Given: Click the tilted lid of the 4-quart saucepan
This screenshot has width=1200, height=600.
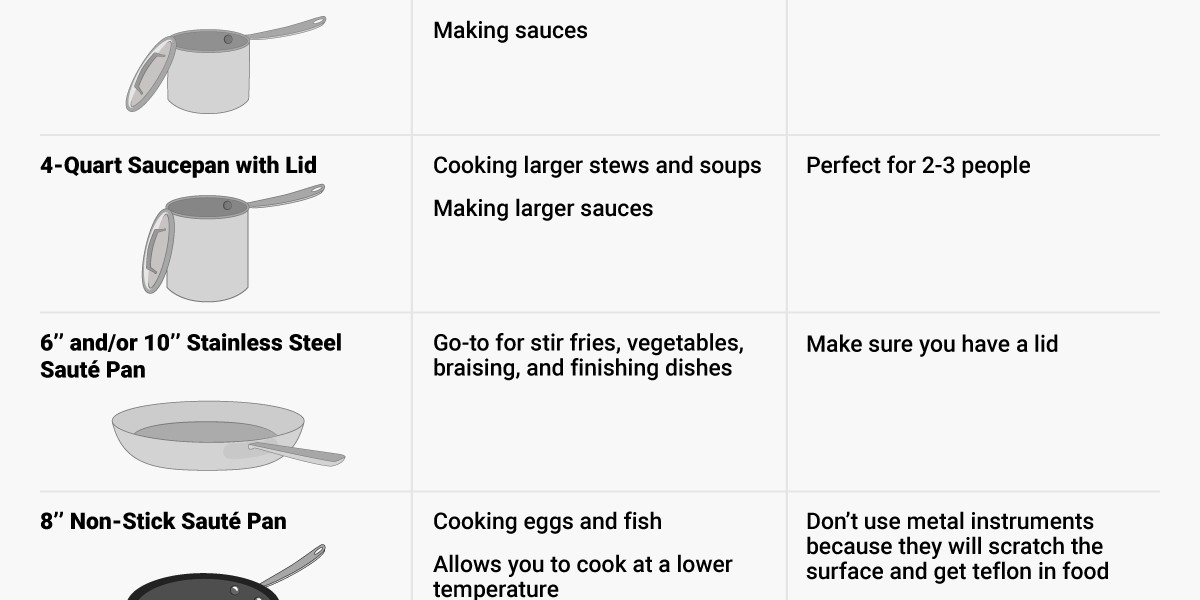Looking at the screenshot, I should (158, 250).
